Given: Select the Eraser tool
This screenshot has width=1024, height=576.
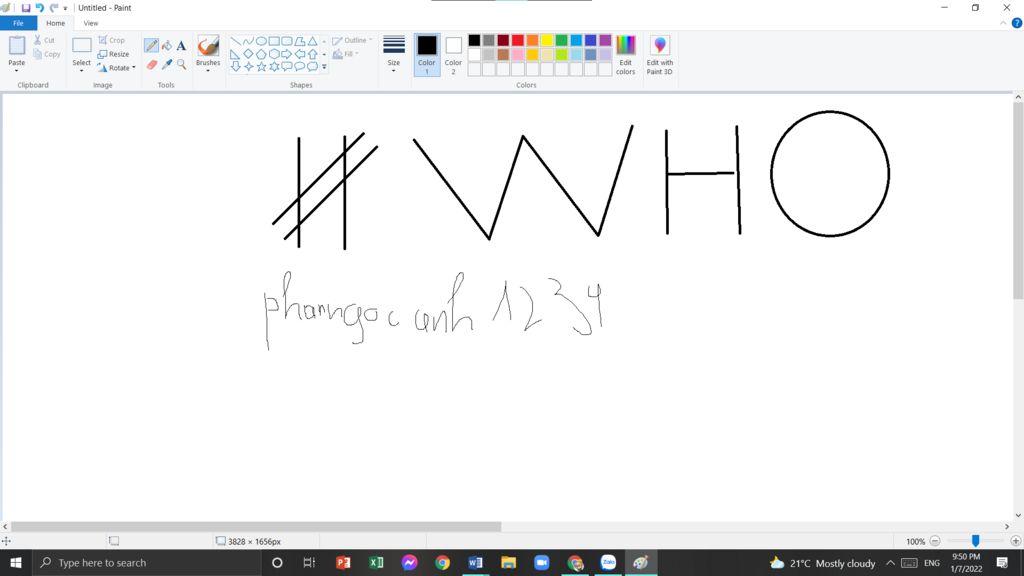Looking at the screenshot, I should point(152,64).
